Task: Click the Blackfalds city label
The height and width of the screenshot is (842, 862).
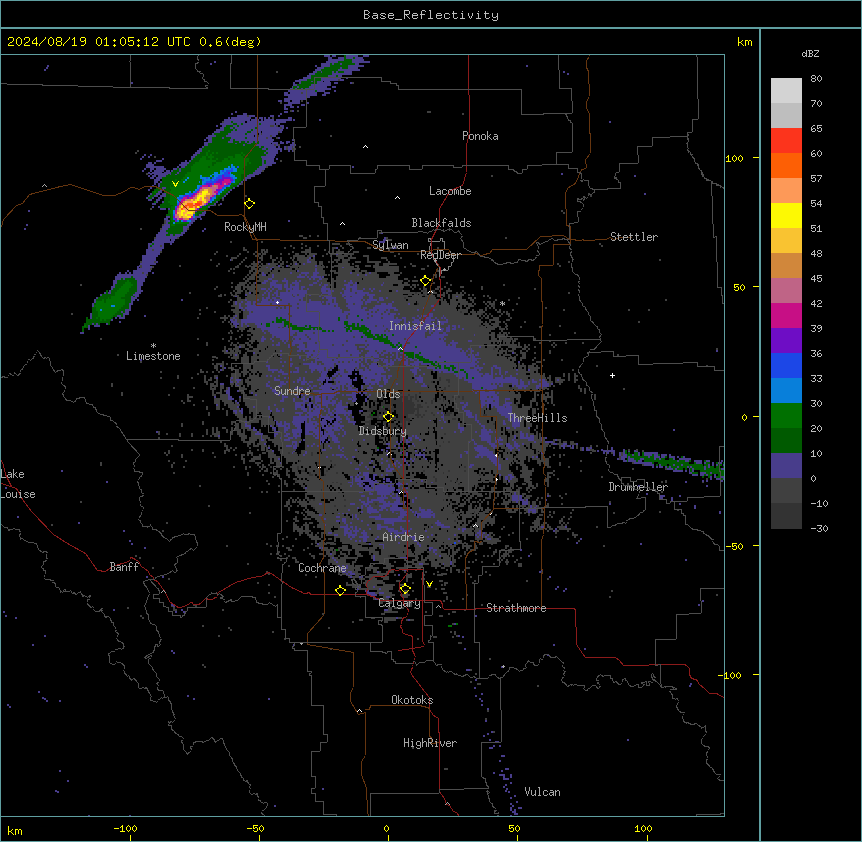Action: (441, 223)
